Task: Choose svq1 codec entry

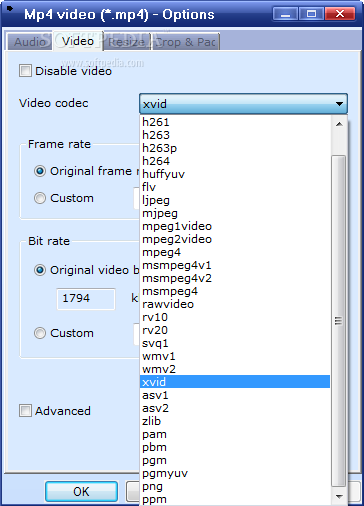Action: point(235,343)
